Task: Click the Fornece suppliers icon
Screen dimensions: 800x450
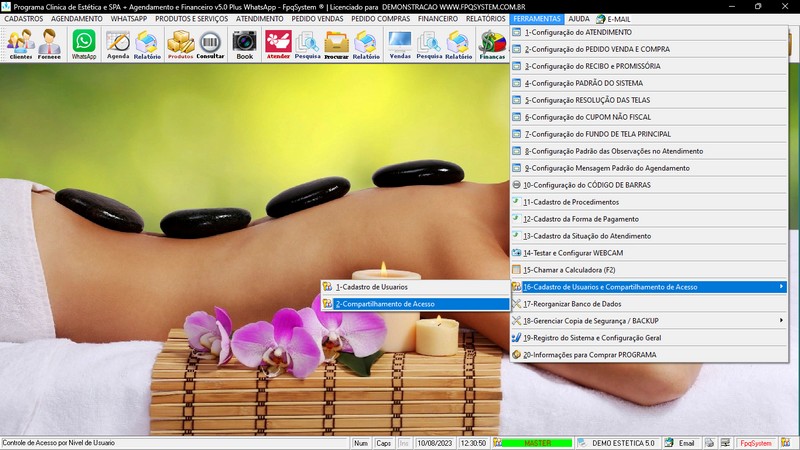Action: [x=50, y=43]
